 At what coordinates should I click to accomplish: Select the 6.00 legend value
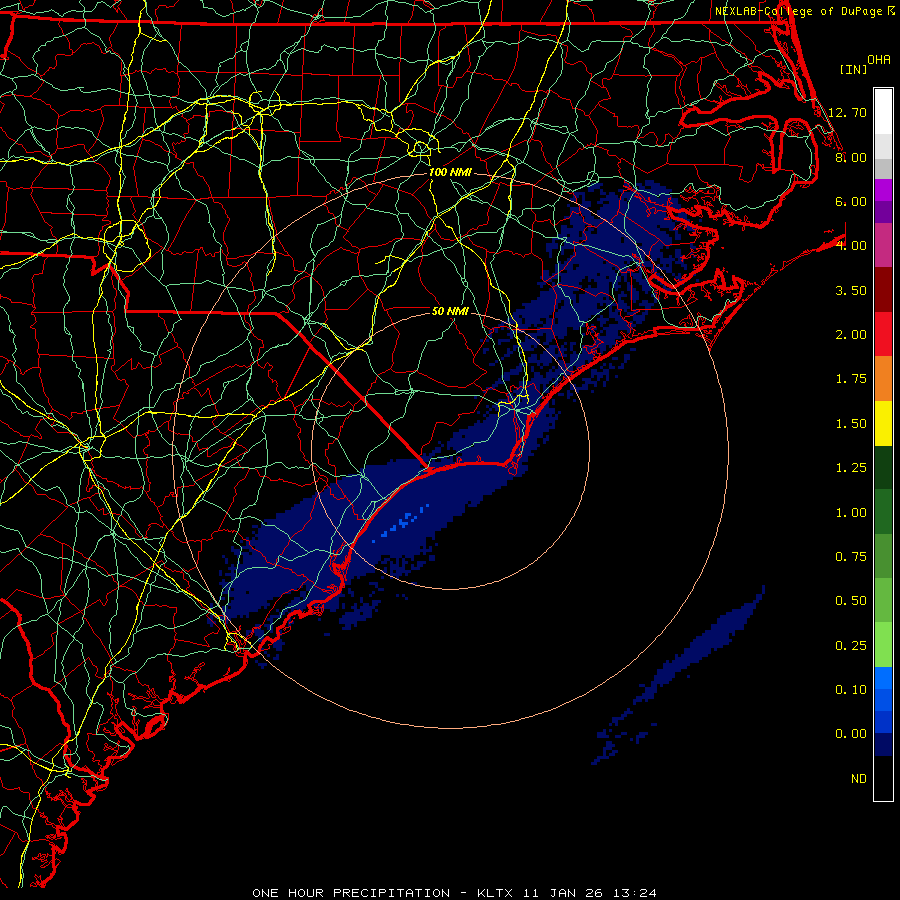[851, 201]
